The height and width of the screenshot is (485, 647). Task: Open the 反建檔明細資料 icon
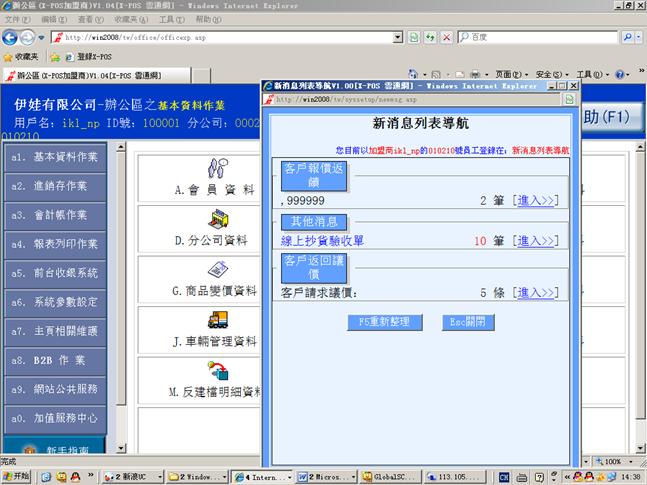(218, 370)
